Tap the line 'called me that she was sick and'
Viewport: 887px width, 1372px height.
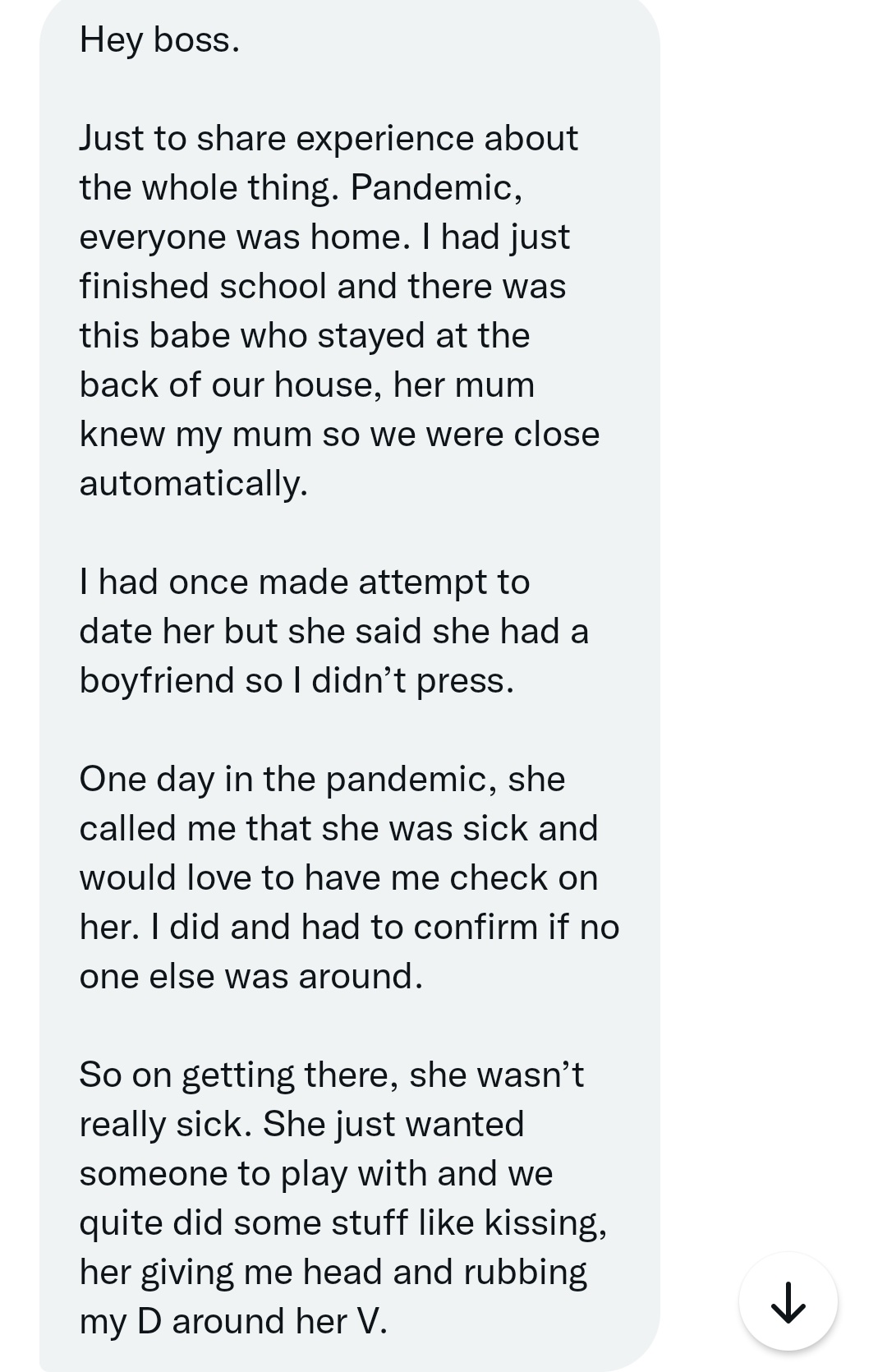338,828
